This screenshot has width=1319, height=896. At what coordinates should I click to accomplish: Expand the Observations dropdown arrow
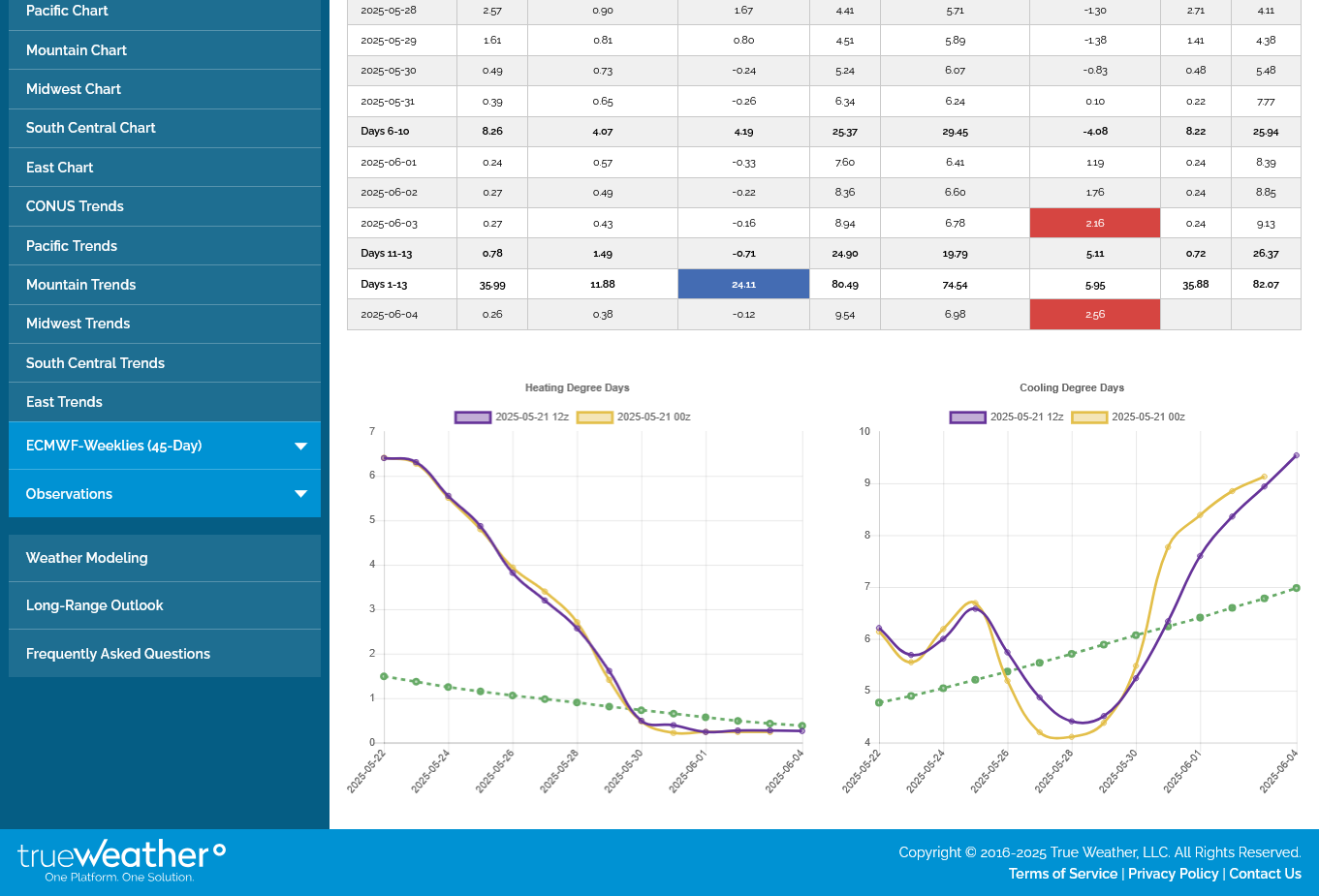coord(300,494)
